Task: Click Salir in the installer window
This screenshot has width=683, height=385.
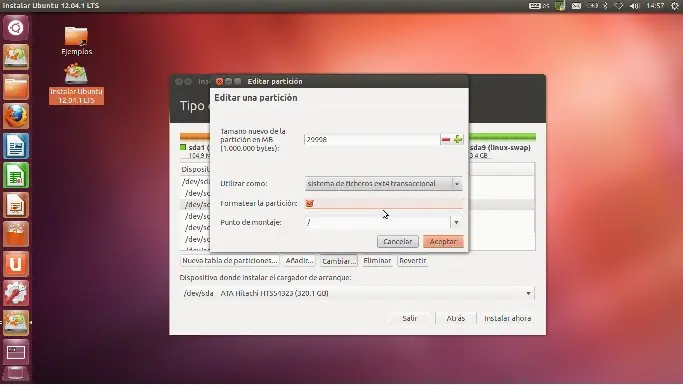Action: (x=409, y=318)
